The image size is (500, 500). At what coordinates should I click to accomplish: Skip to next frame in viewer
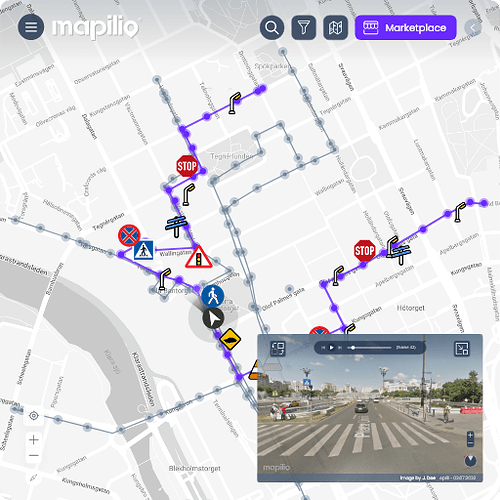pos(340,348)
